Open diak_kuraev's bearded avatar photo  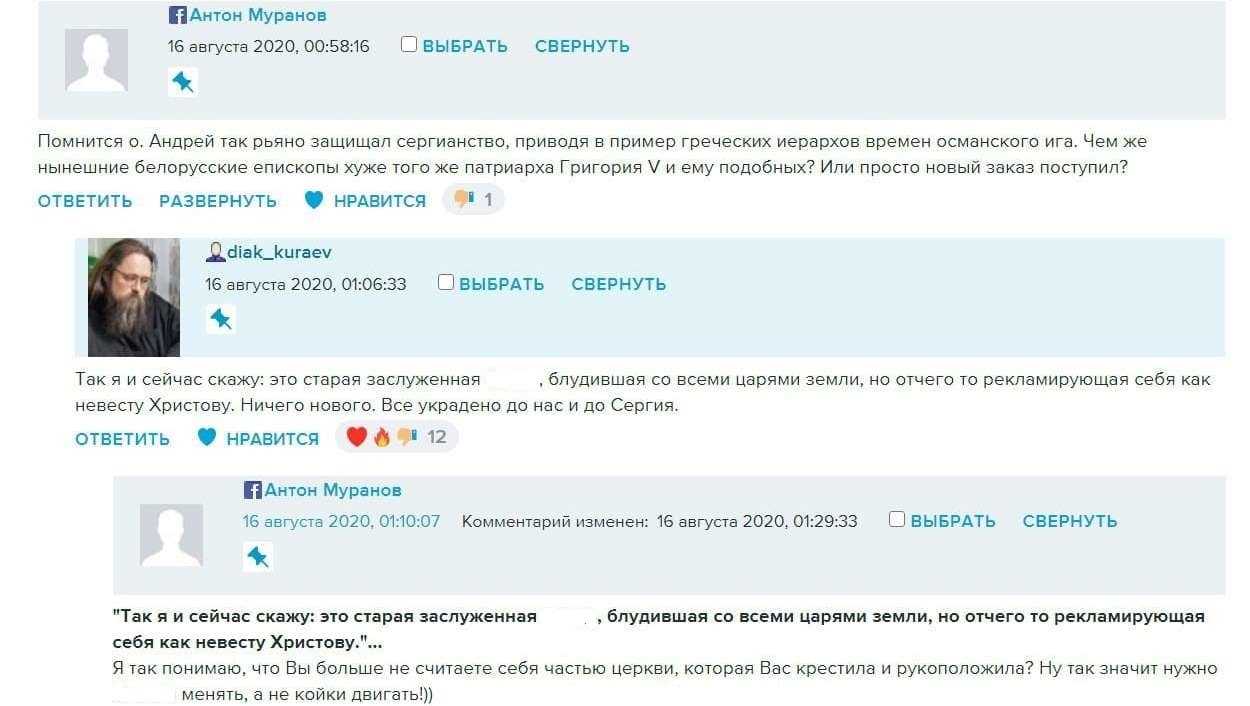134,297
